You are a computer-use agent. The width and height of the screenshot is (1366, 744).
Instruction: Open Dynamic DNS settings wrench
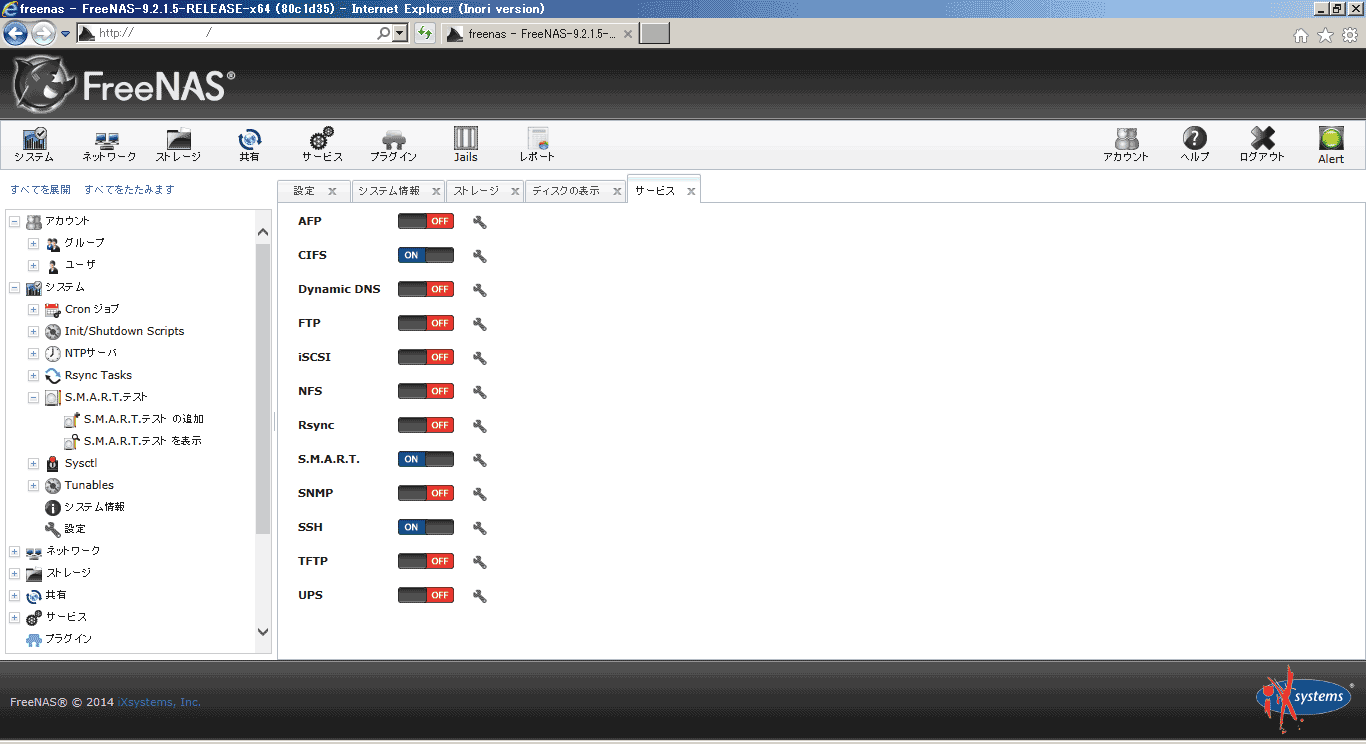coord(480,290)
